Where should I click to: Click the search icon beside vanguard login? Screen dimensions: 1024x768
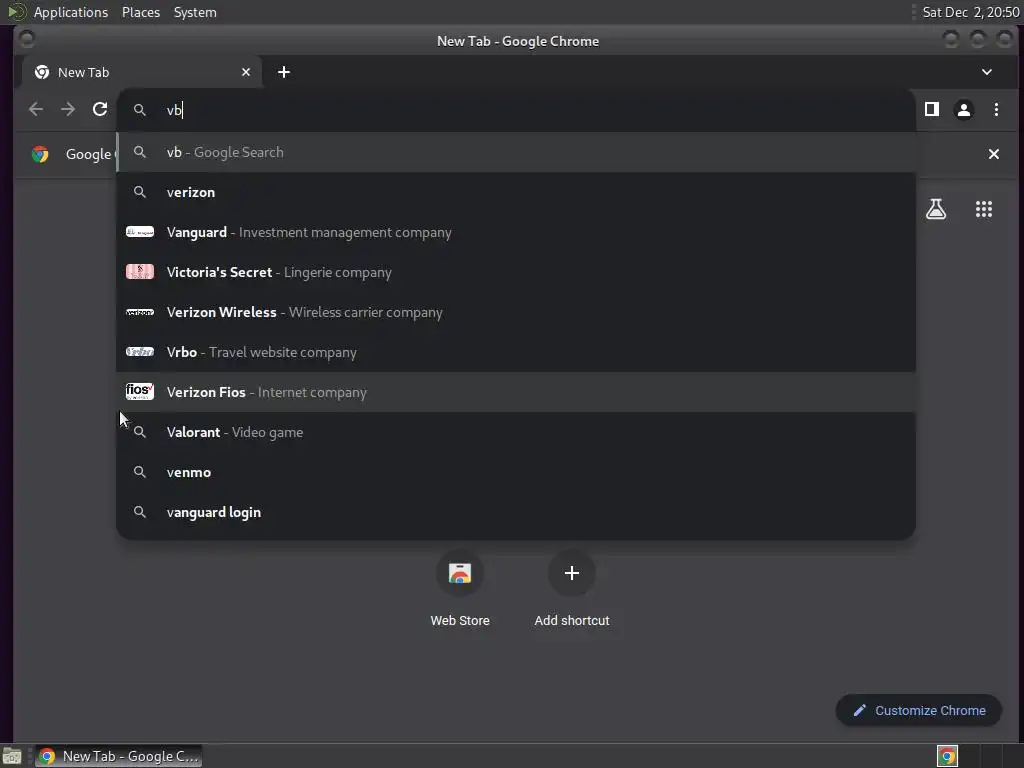point(140,512)
